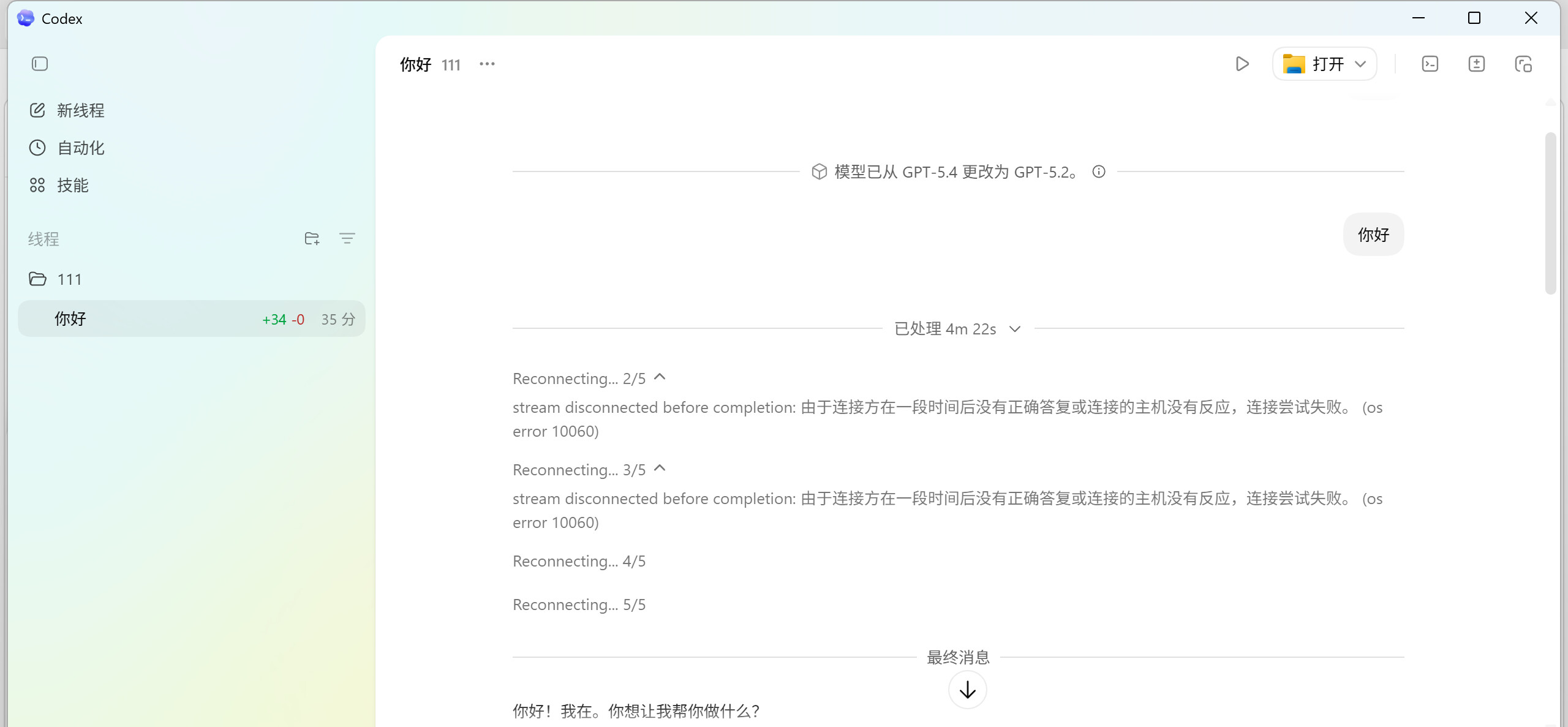Collapse the Reconnecting 2/5 details

click(660, 377)
